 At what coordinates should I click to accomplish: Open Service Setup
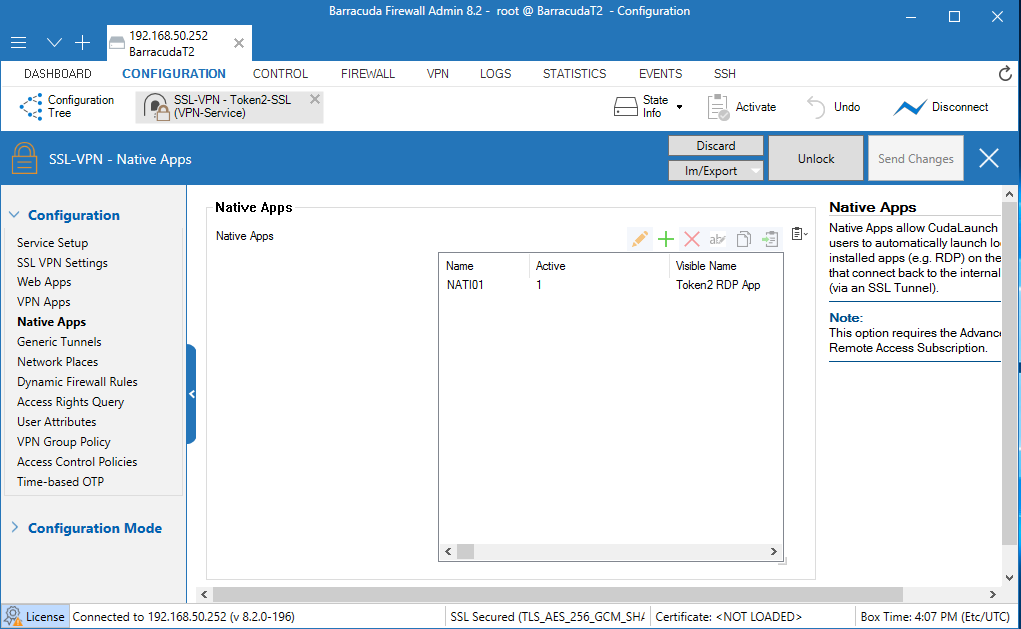coord(52,243)
